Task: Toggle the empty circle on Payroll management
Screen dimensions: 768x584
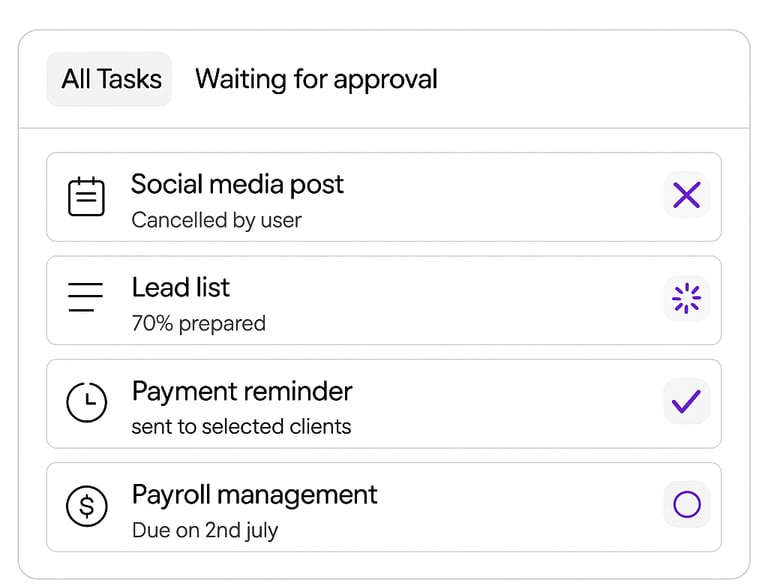Action: click(x=686, y=505)
